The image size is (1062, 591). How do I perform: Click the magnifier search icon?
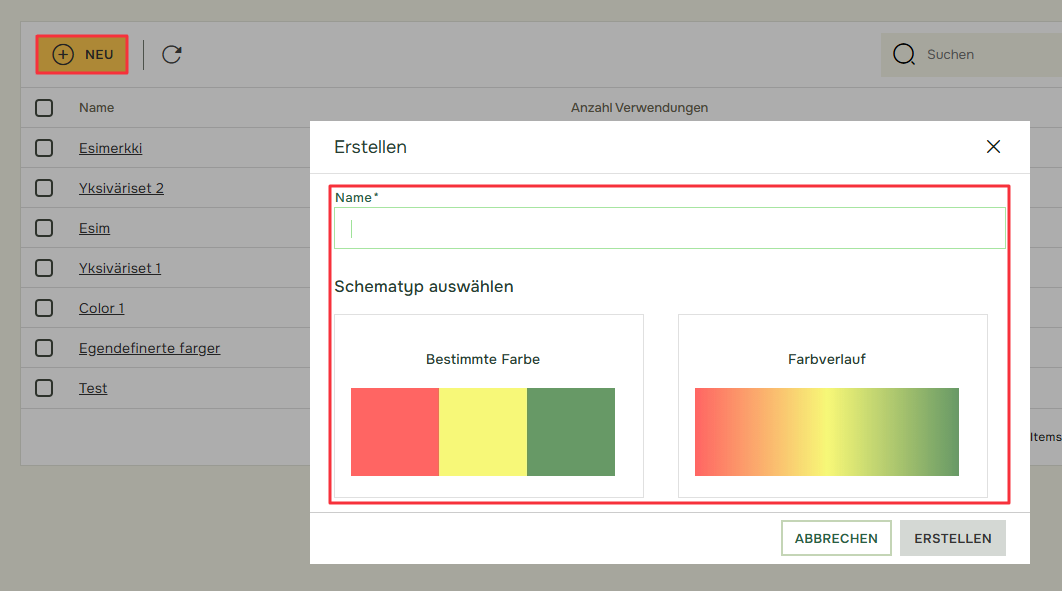904,54
